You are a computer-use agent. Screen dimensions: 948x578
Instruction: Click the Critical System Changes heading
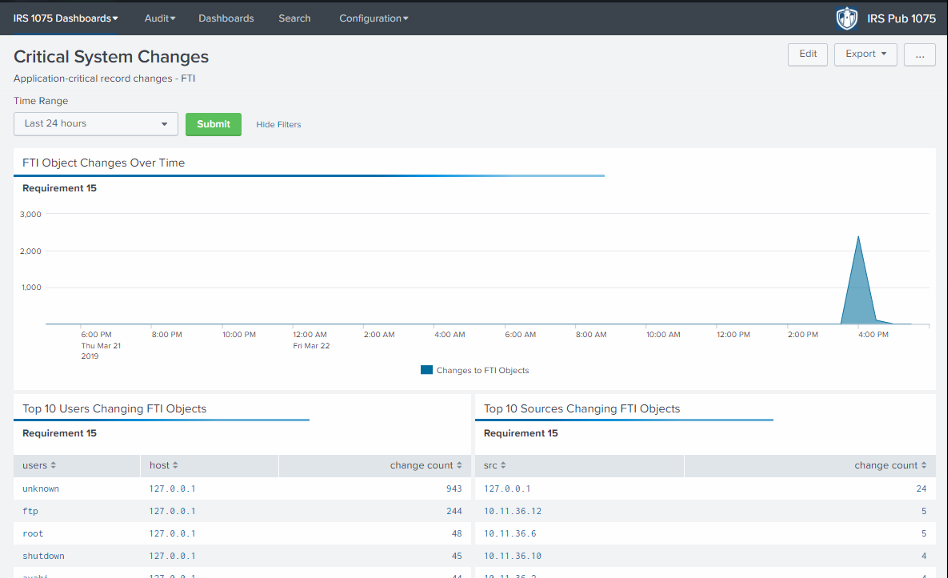[x=111, y=56]
